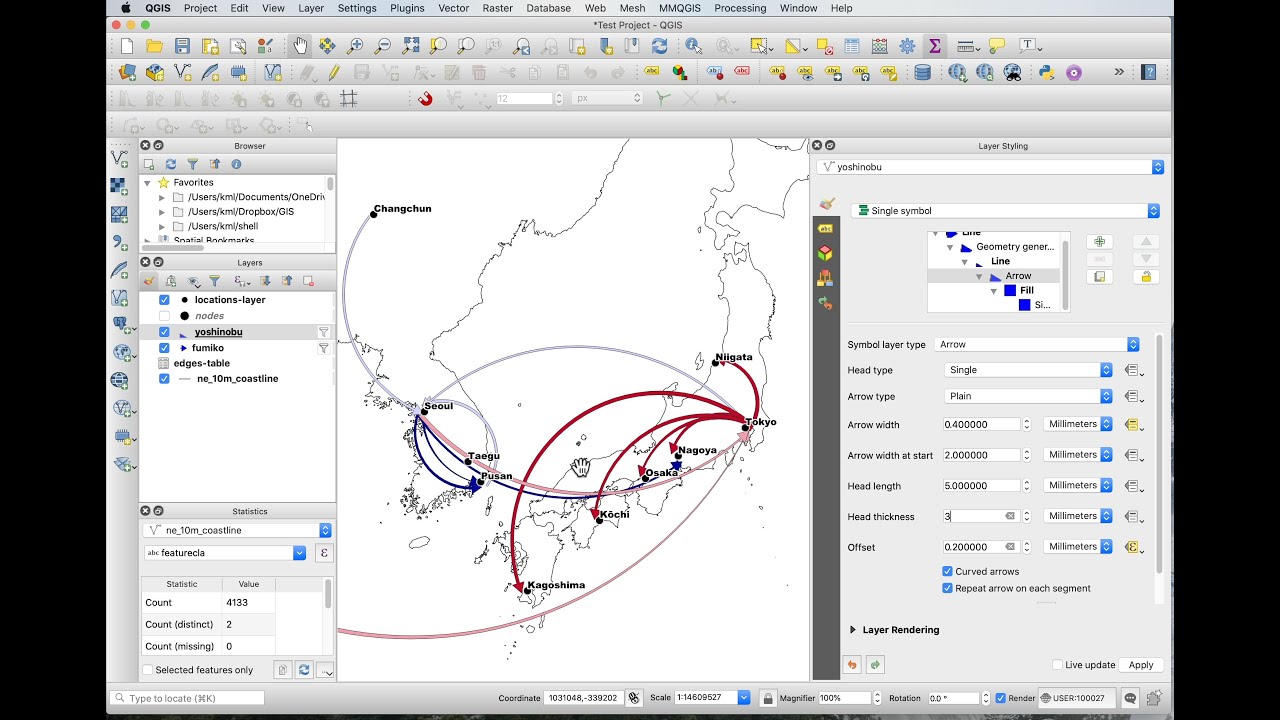Screen dimensions: 1280x720
Task: Click the Scale value field in status bar
Action: (x=707, y=698)
